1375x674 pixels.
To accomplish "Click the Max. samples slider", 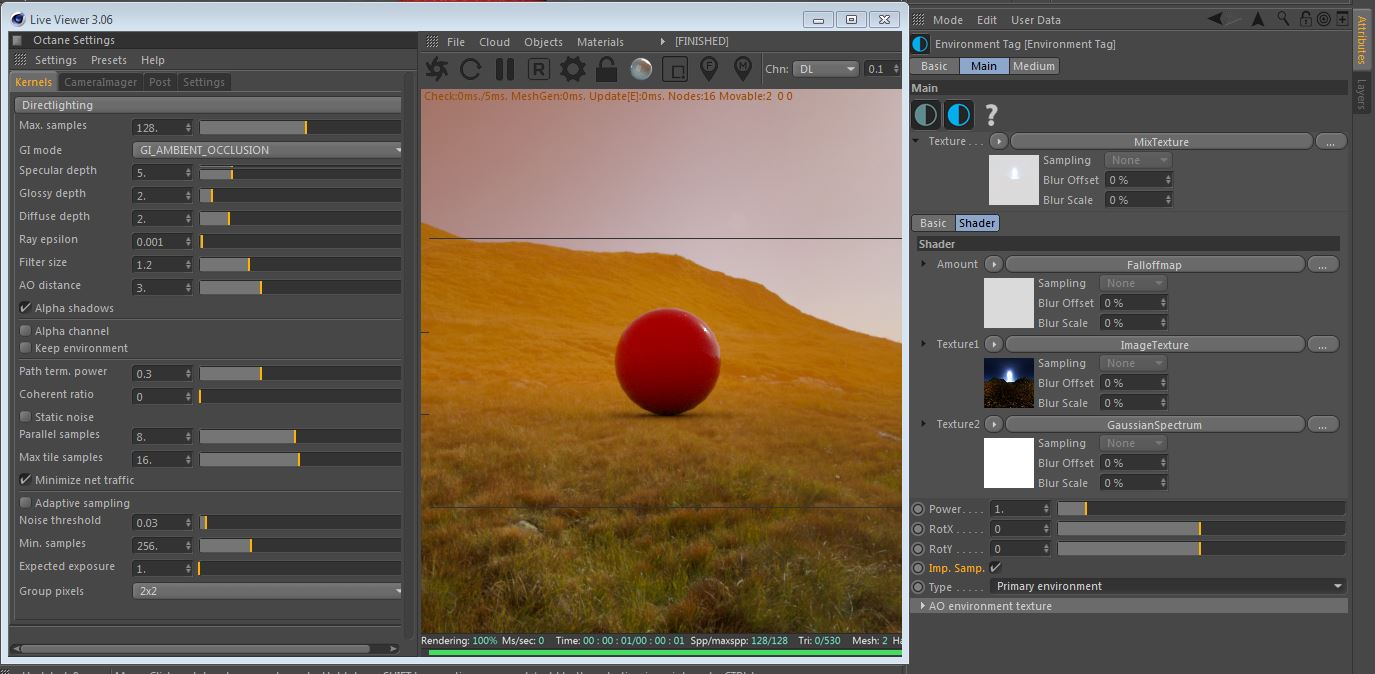I will click(x=300, y=127).
